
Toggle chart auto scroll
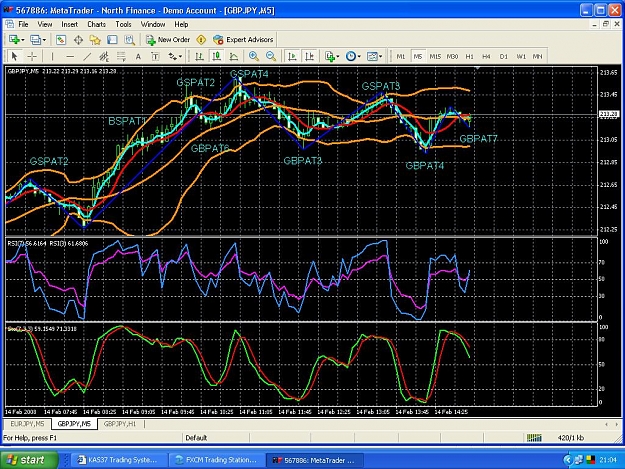292,56
